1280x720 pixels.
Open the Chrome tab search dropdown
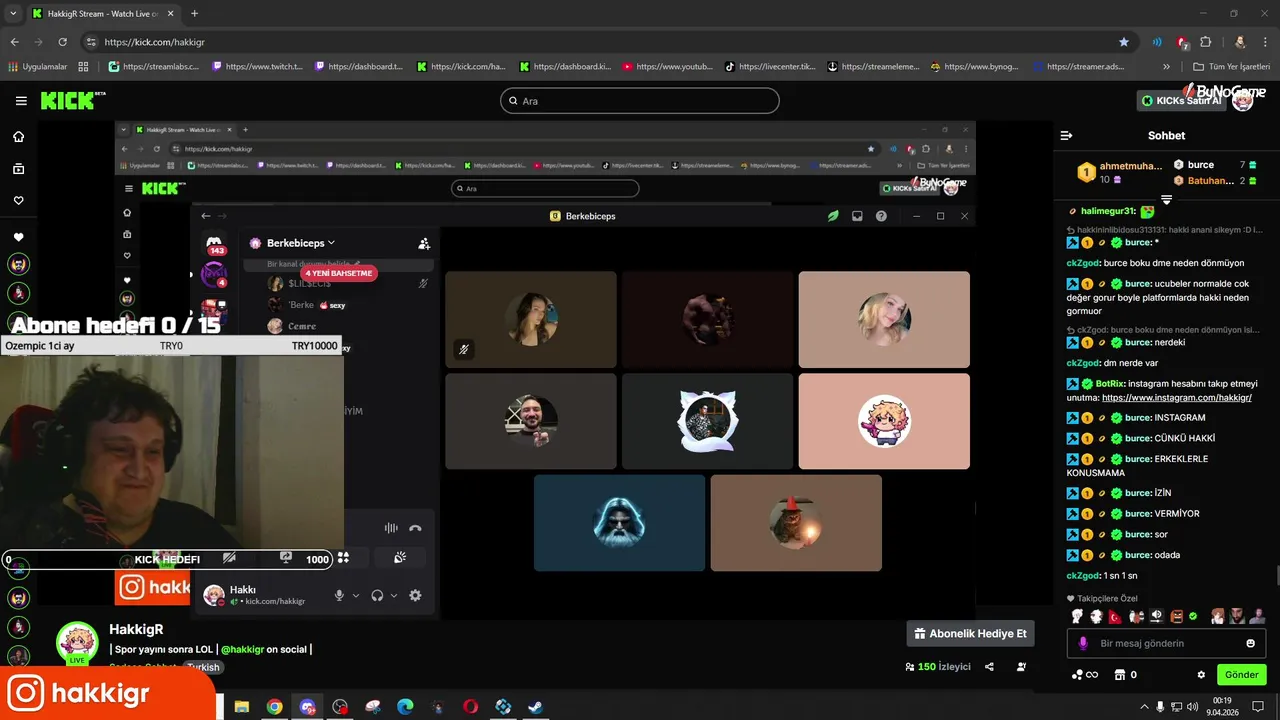point(13,14)
